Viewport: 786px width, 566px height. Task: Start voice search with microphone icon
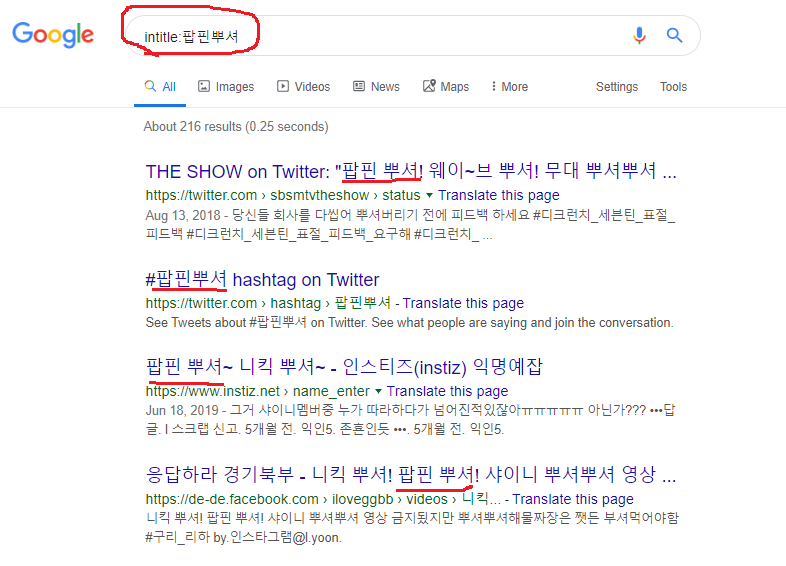coord(639,35)
